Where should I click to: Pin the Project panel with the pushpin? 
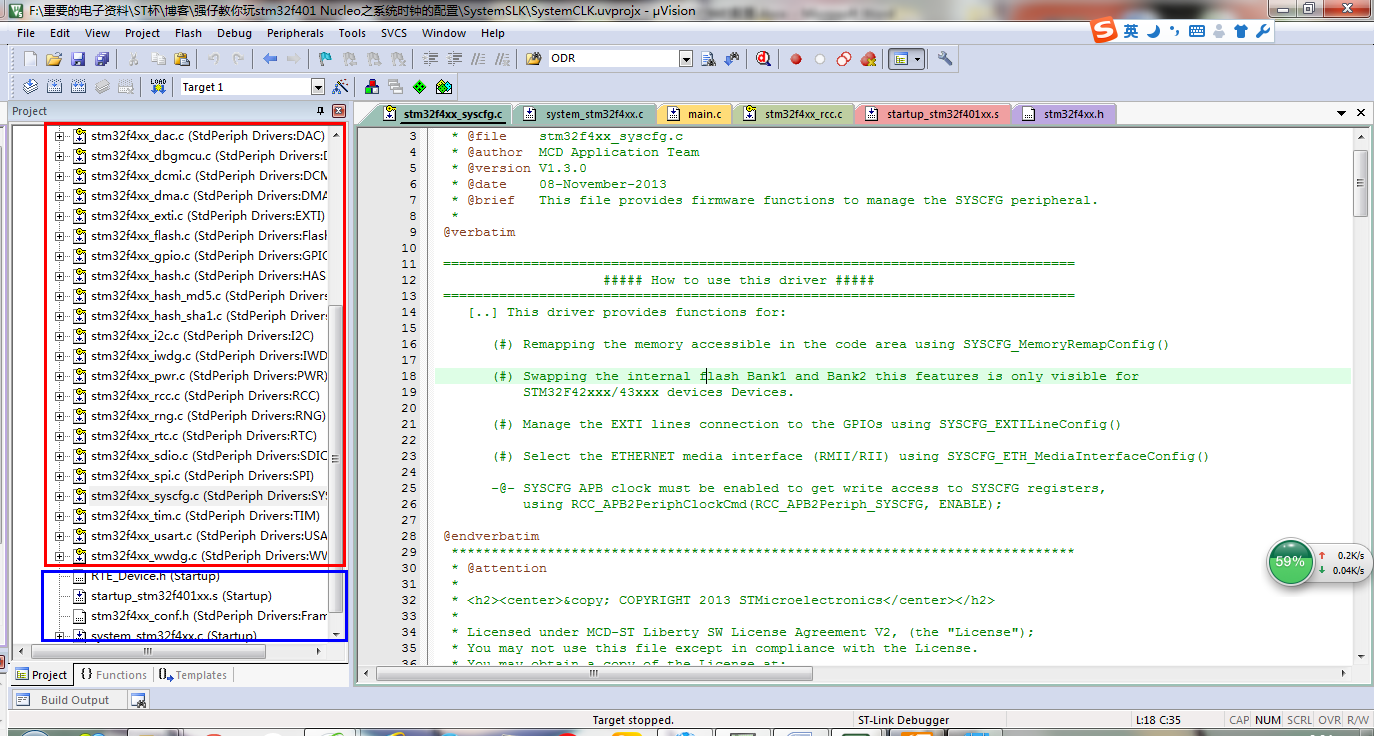point(321,111)
